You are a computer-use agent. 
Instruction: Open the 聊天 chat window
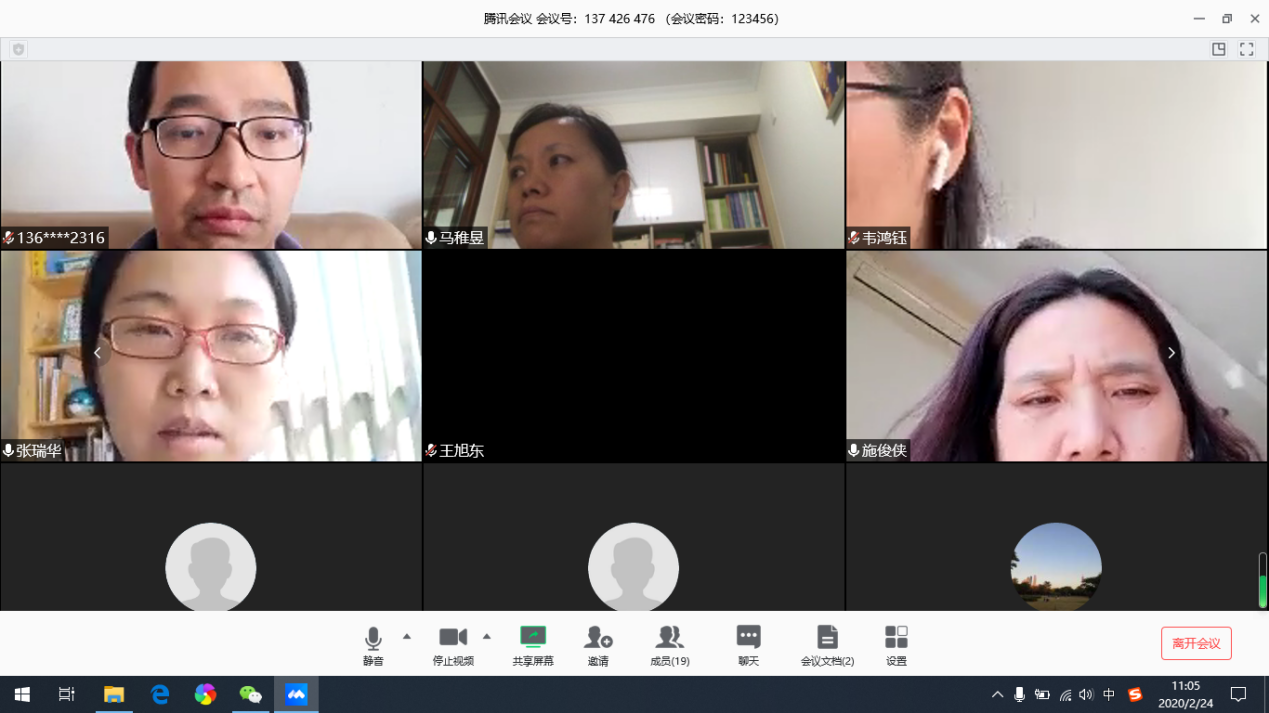tap(748, 645)
